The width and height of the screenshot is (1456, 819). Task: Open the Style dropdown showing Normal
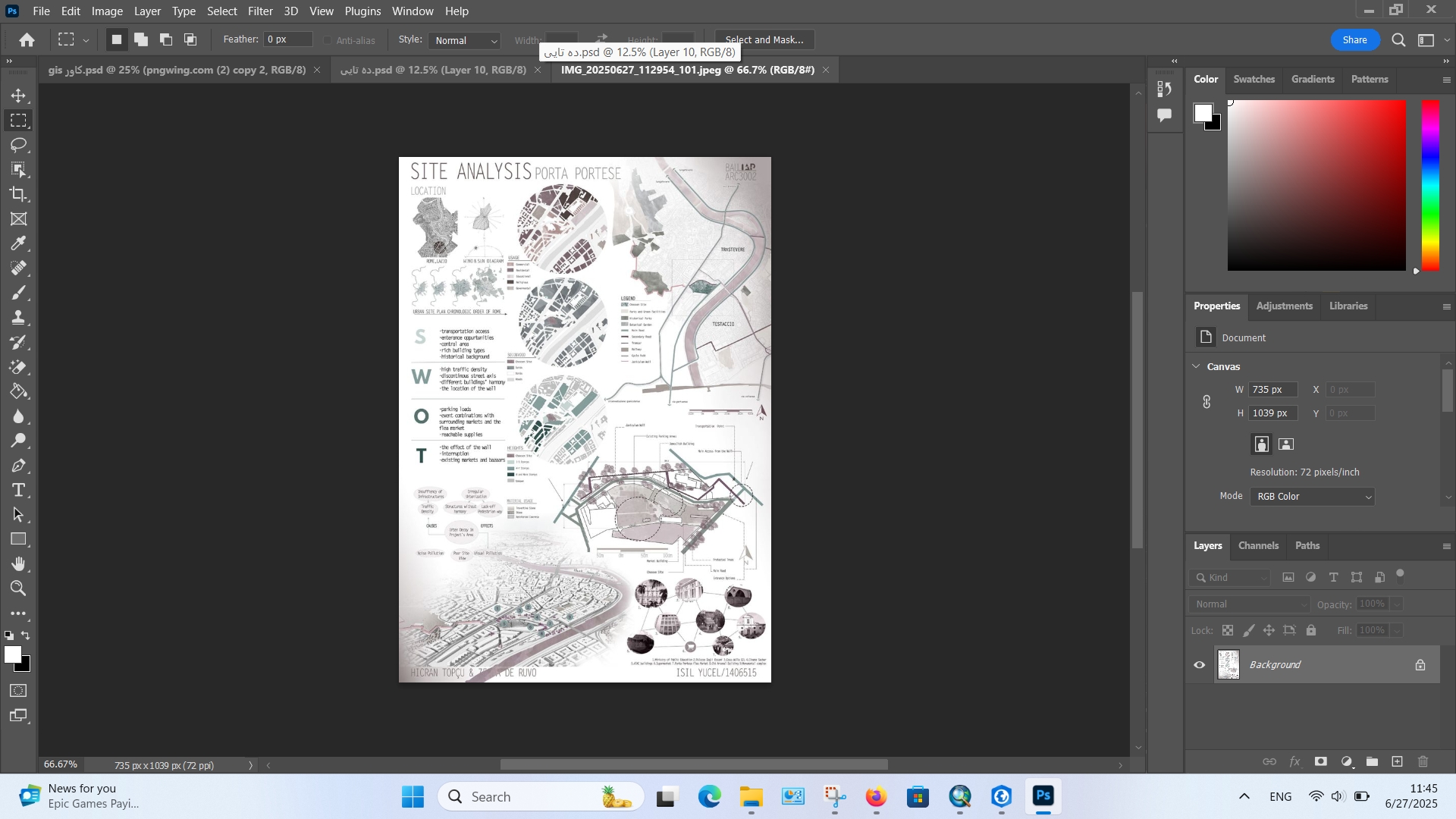click(x=465, y=40)
